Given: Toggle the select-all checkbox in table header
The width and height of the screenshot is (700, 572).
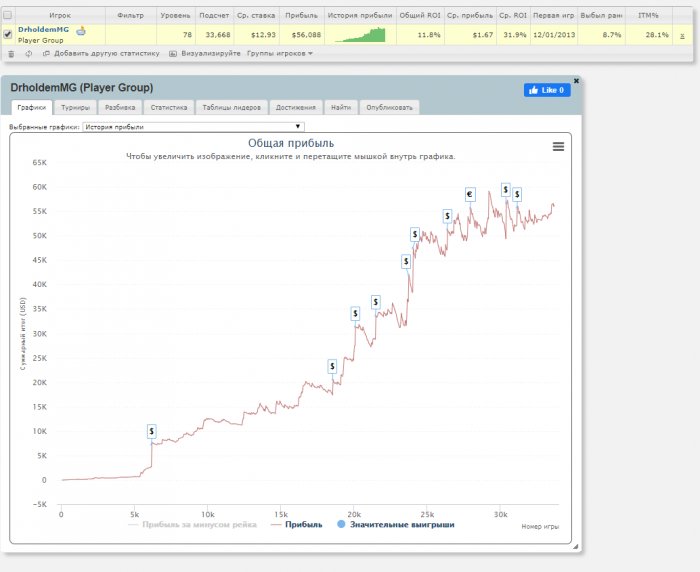Looking at the screenshot, I should coord(8,16).
